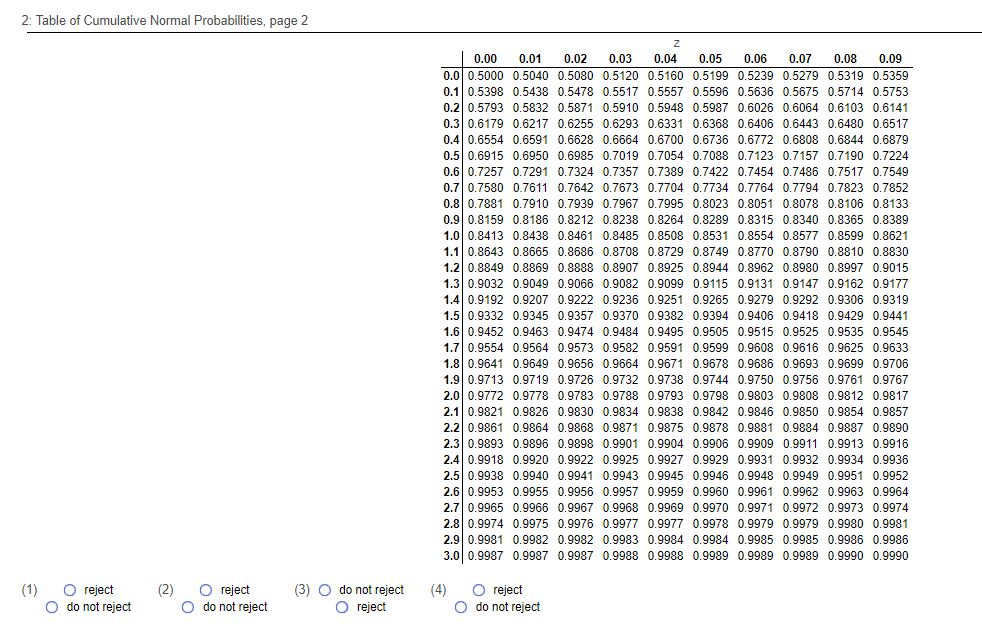Select "do not reject" for question (2)
The image size is (982, 624).
tap(187, 606)
